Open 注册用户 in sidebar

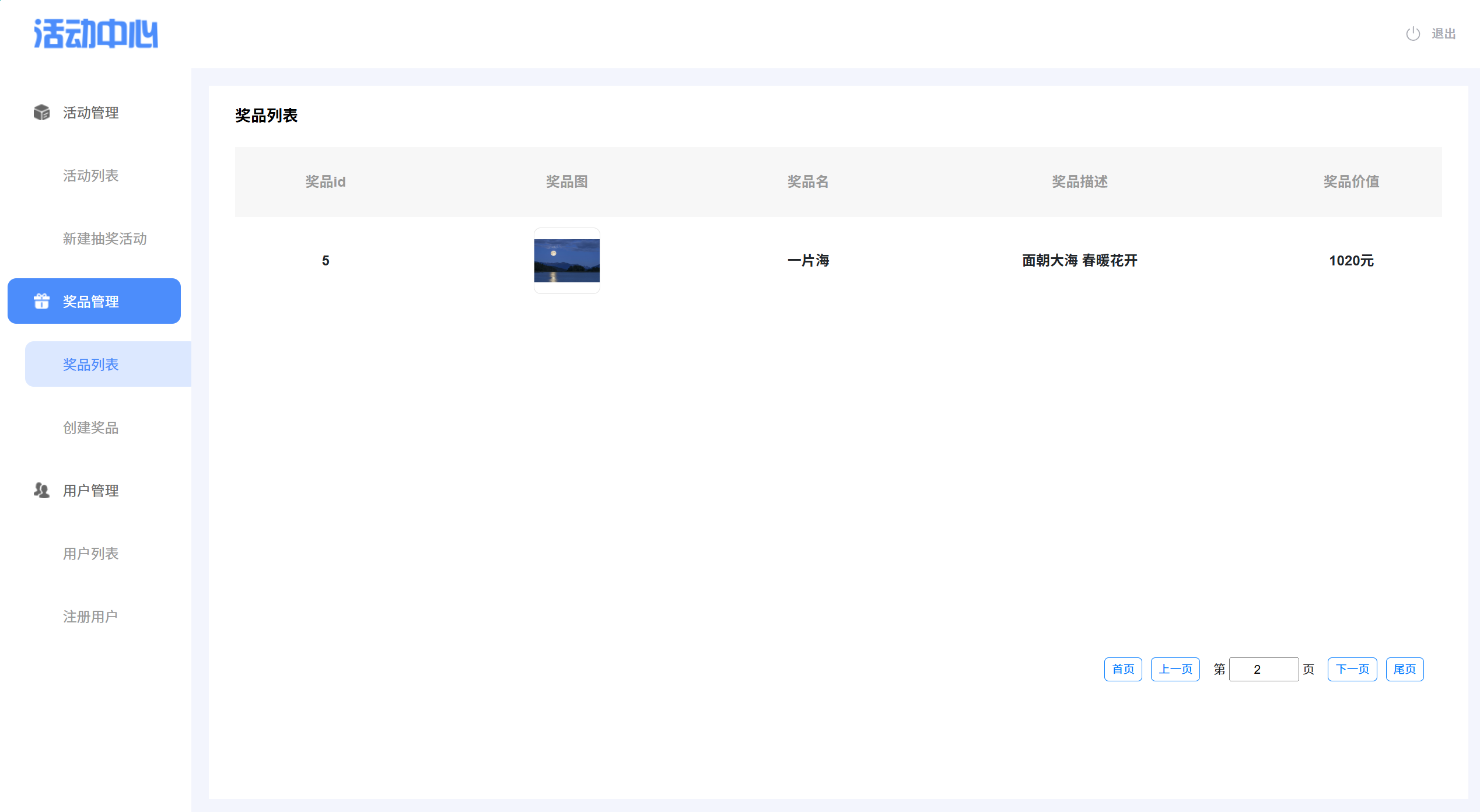(90, 617)
